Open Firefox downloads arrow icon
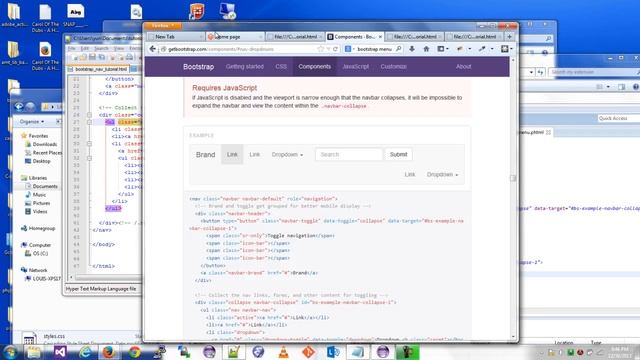This screenshot has width=640, height=360. 412,49
